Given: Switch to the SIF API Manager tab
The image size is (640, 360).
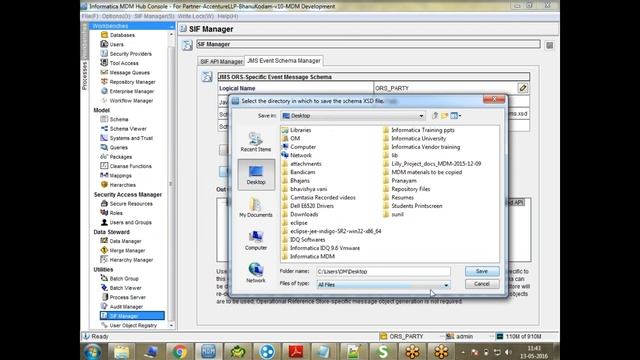Looking at the screenshot, I should click(221, 61).
